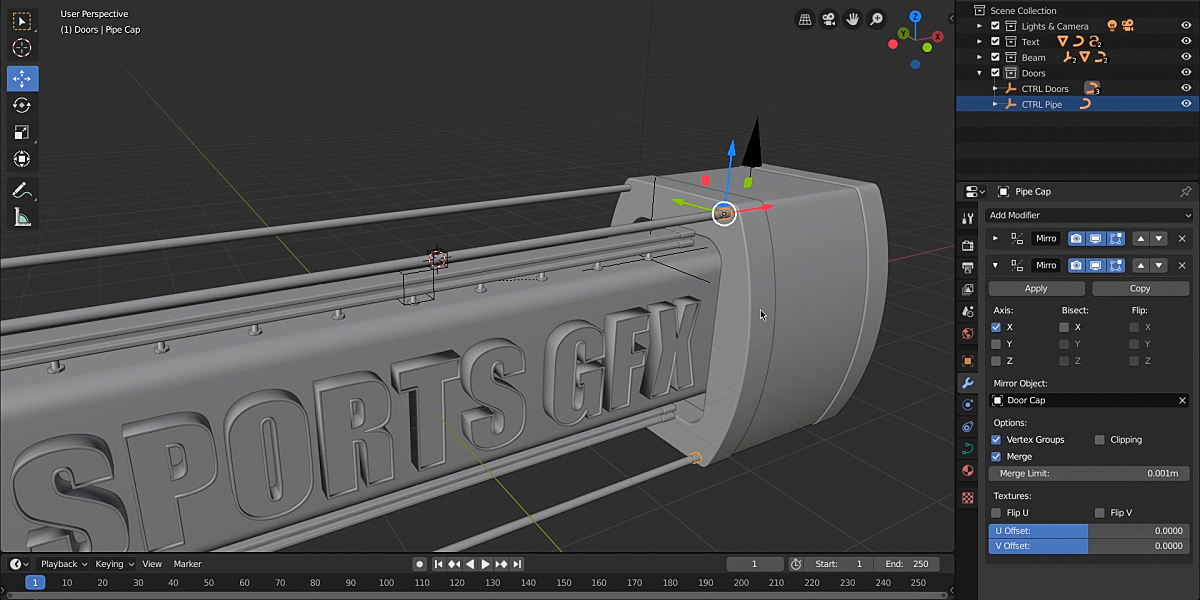Viewport: 1200px width, 600px height.
Task: Click the zoom magnifier icon in viewport header
Action: (x=874, y=19)
